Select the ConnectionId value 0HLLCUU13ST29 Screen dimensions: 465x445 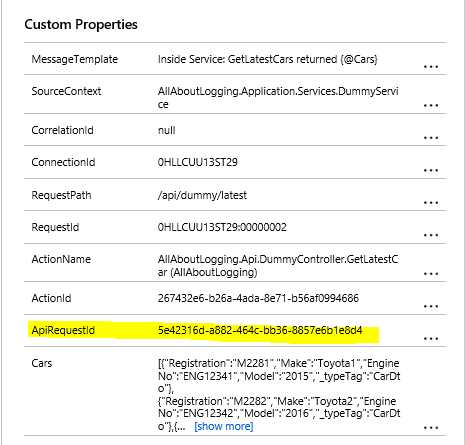click(197, 162)
